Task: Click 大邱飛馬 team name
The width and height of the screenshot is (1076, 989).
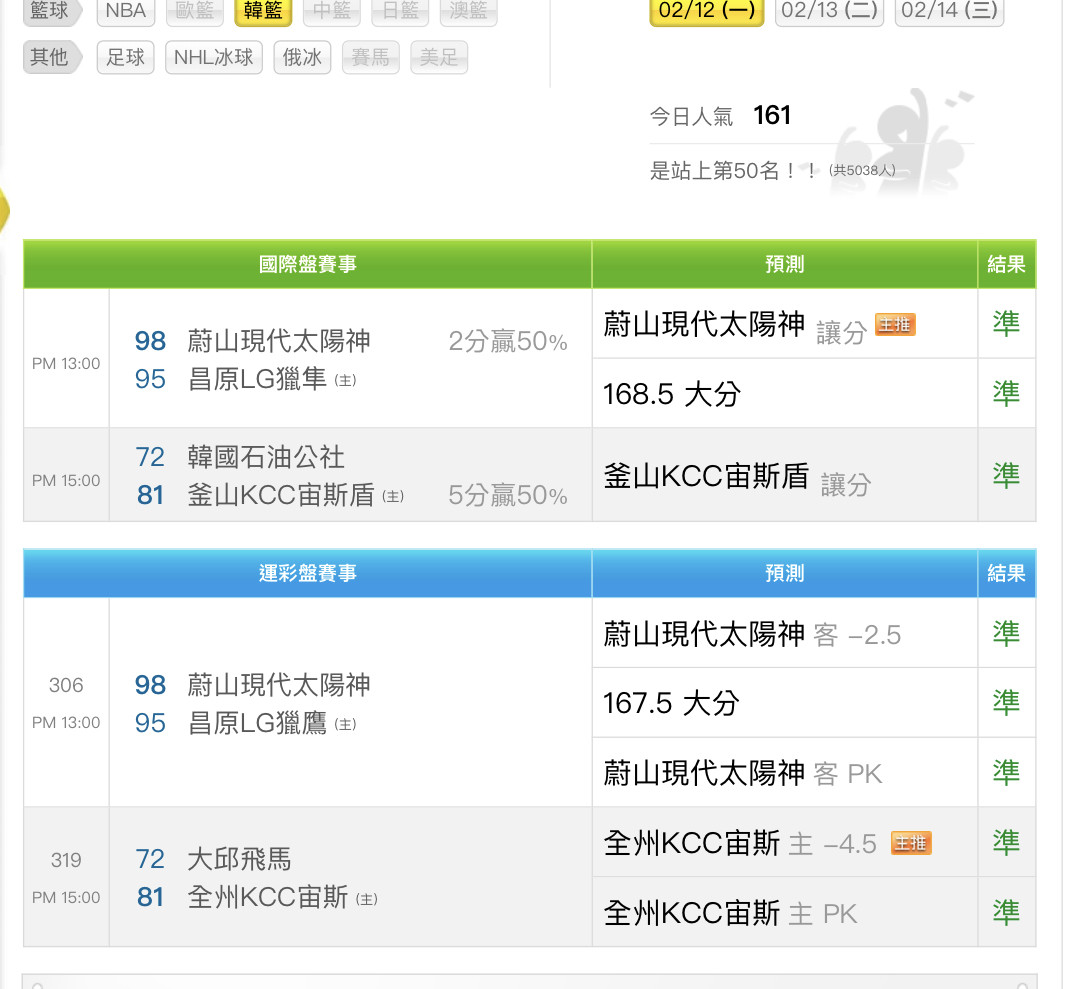Action: pyautogui.click(x=239, y=859)
